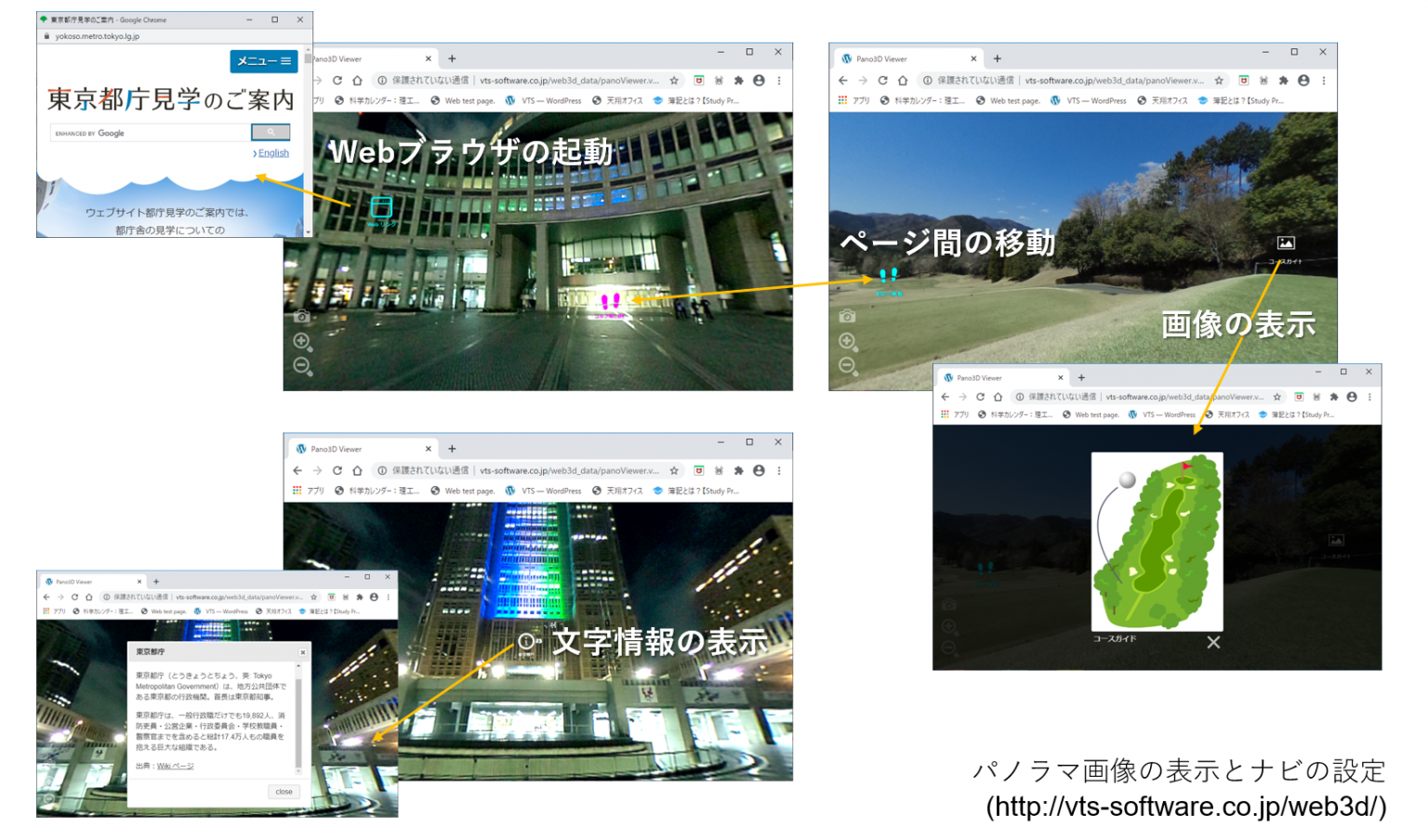Click the Chrome profile avatar icon in the toolbar
1428x840 pixels.
coord(758,81)
